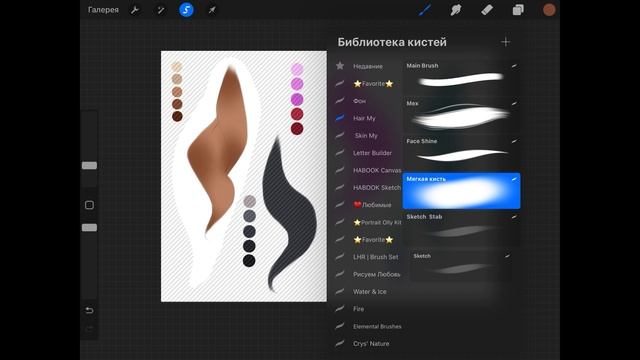The height and width of the screenshot is (360, 640).
Task: Pick the darkest brown canvas swatch
Action: coord(177,116)
